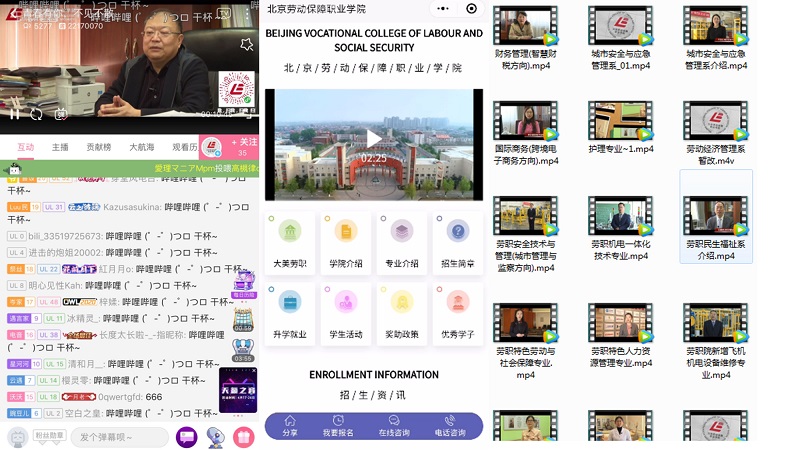Click the purple chat bubble icon

pyautogui.click(x=187, y=437)
